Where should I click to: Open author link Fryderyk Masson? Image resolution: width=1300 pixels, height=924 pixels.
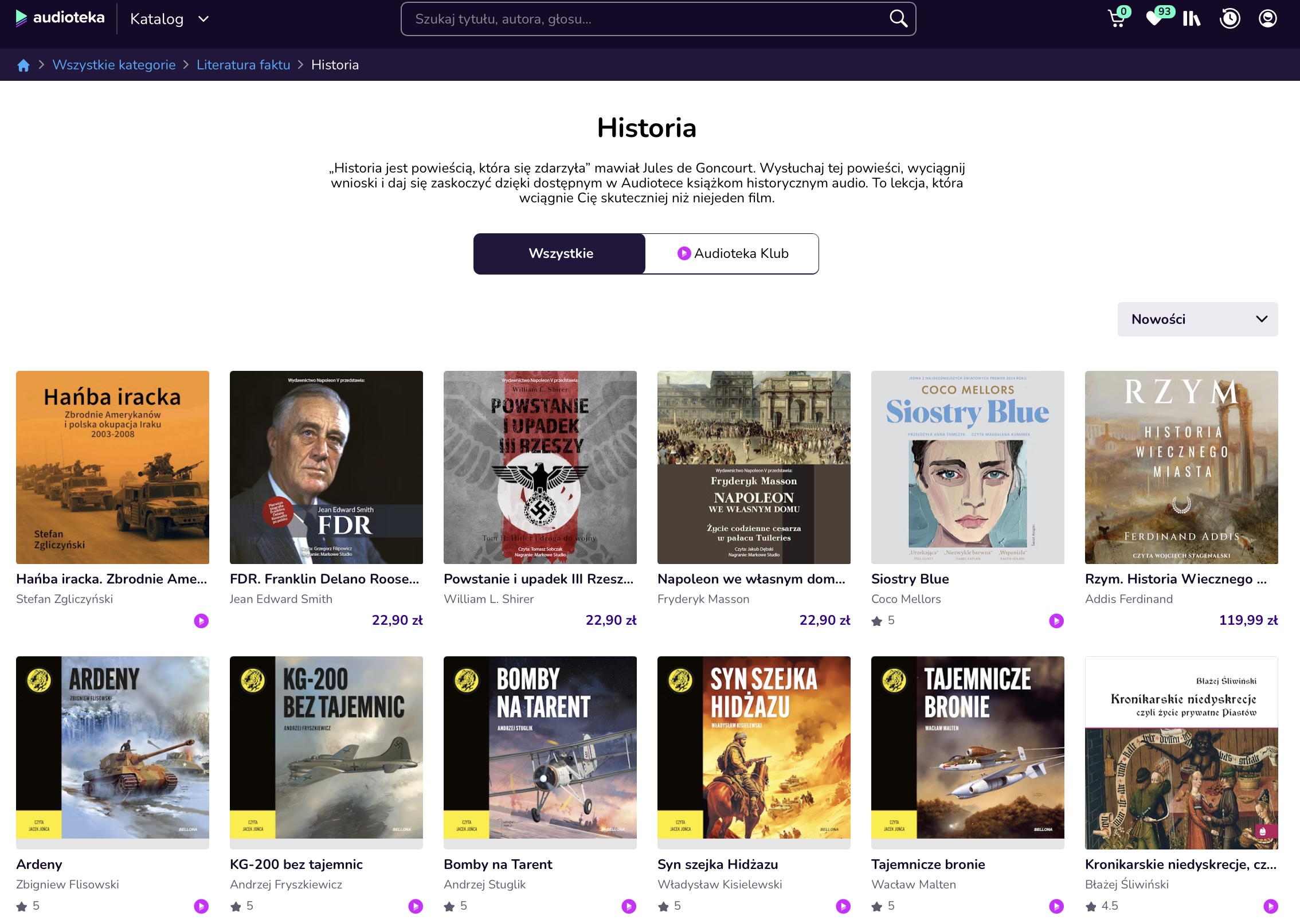[x=703, y=599]
